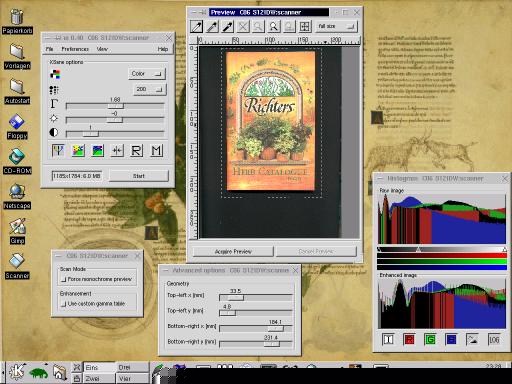Click the Bottom-right x slider handle
The image size is (512, 384).
(x=275, y=329)
